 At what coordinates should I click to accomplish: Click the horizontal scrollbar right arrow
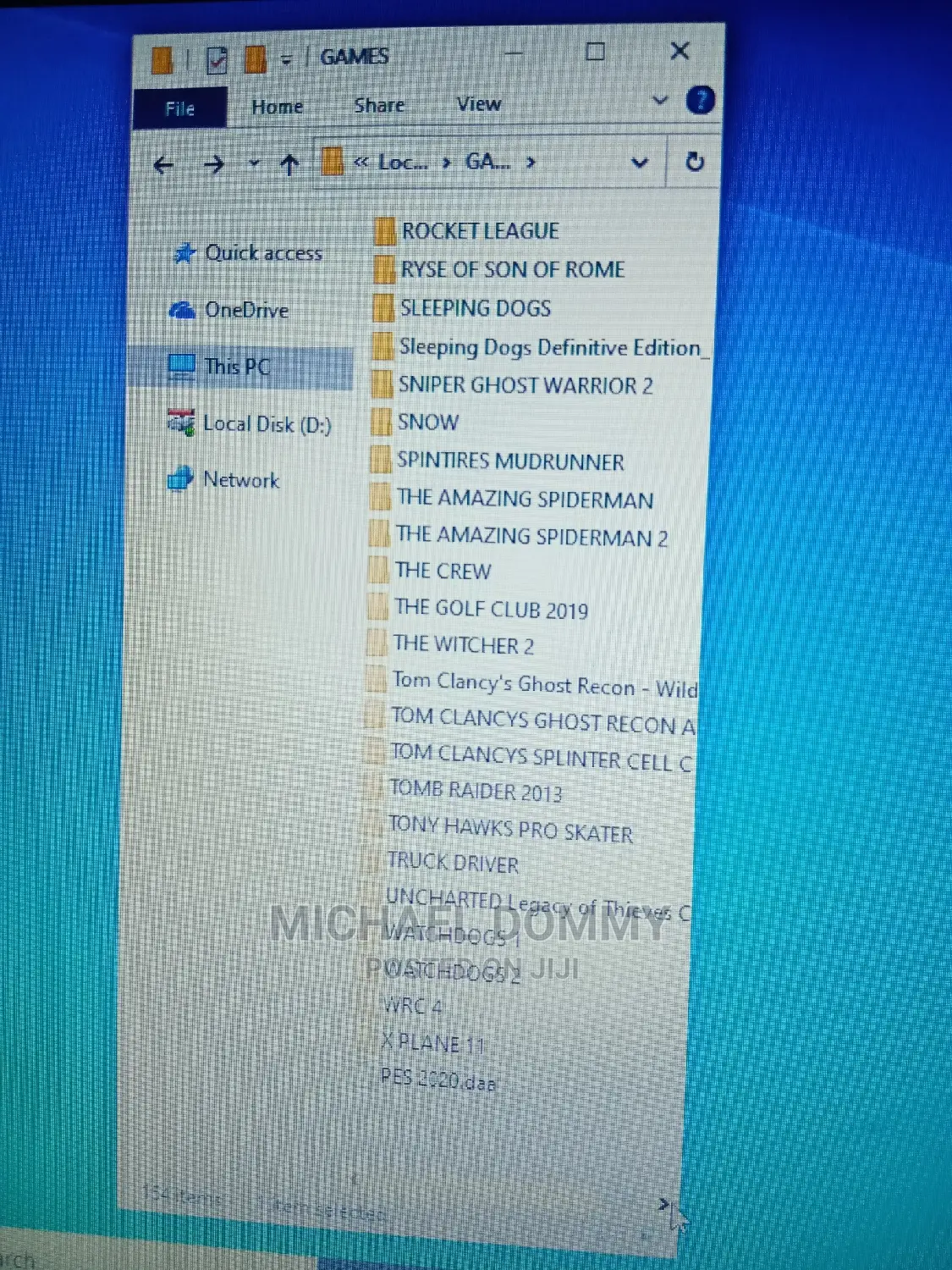tap(663, 1204)
